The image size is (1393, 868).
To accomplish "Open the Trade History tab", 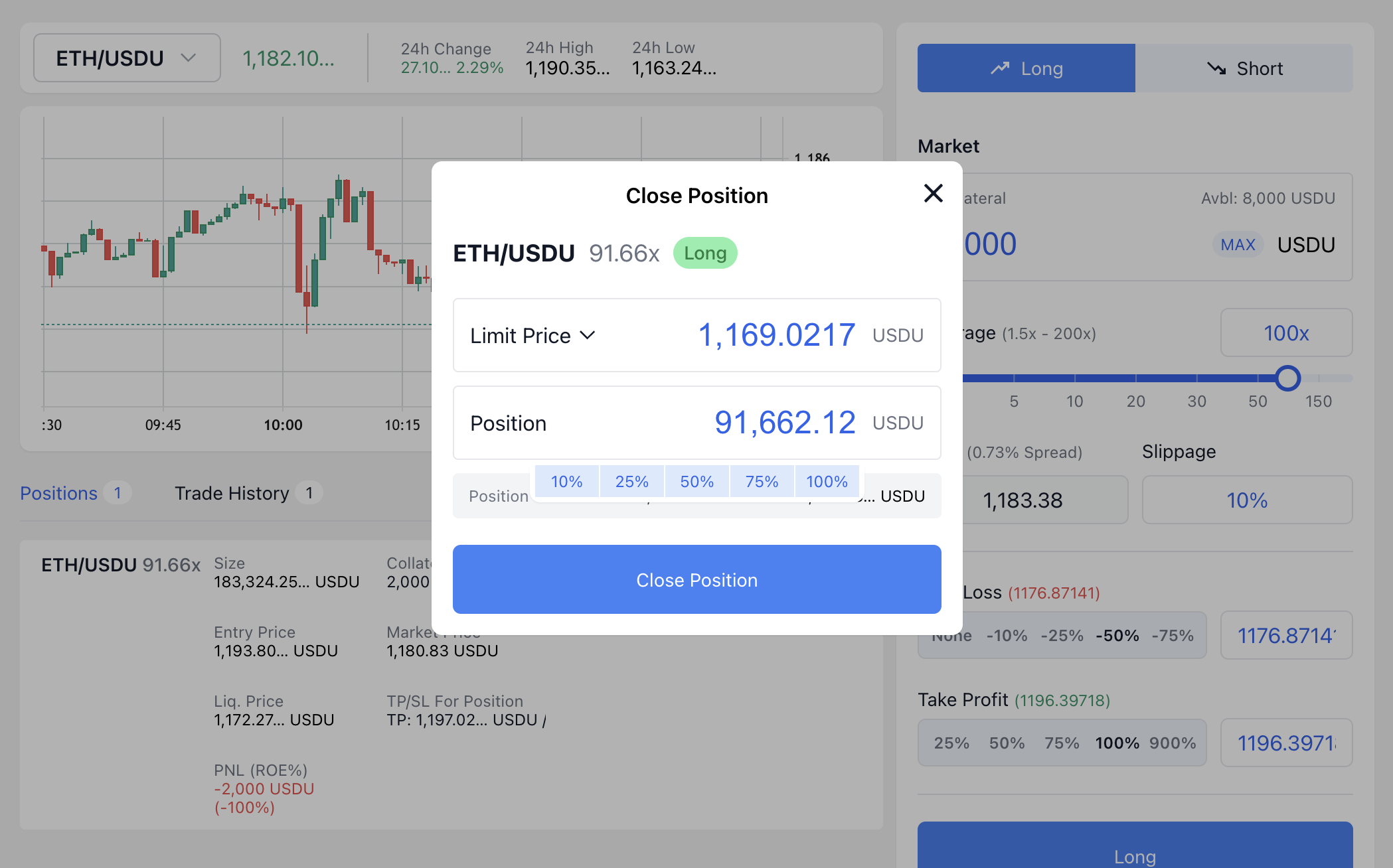I will [x=232, y=493].
